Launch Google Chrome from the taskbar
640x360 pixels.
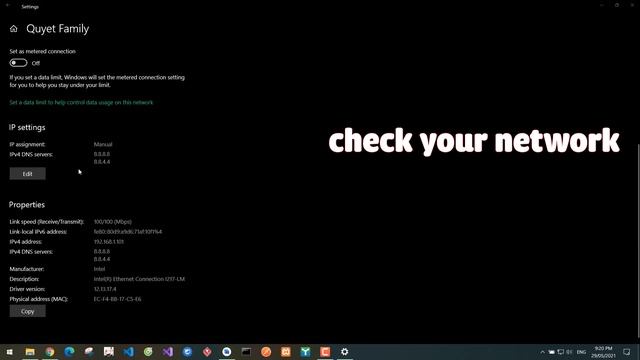(x=50, y=352)
